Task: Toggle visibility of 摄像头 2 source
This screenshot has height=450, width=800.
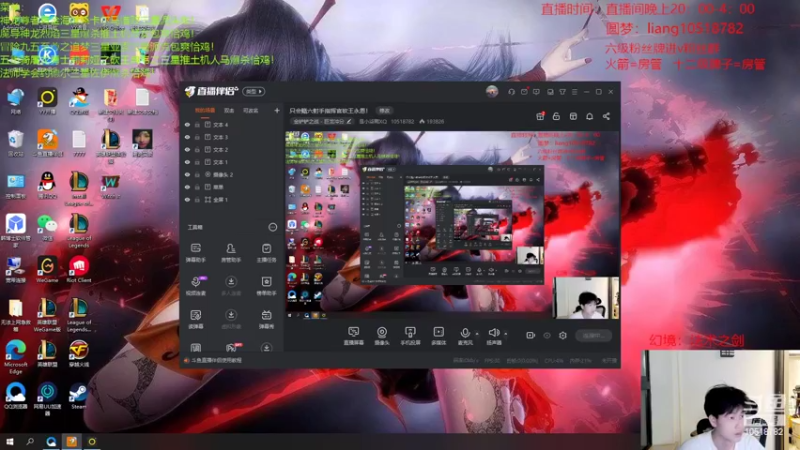Action: [187, 174]
